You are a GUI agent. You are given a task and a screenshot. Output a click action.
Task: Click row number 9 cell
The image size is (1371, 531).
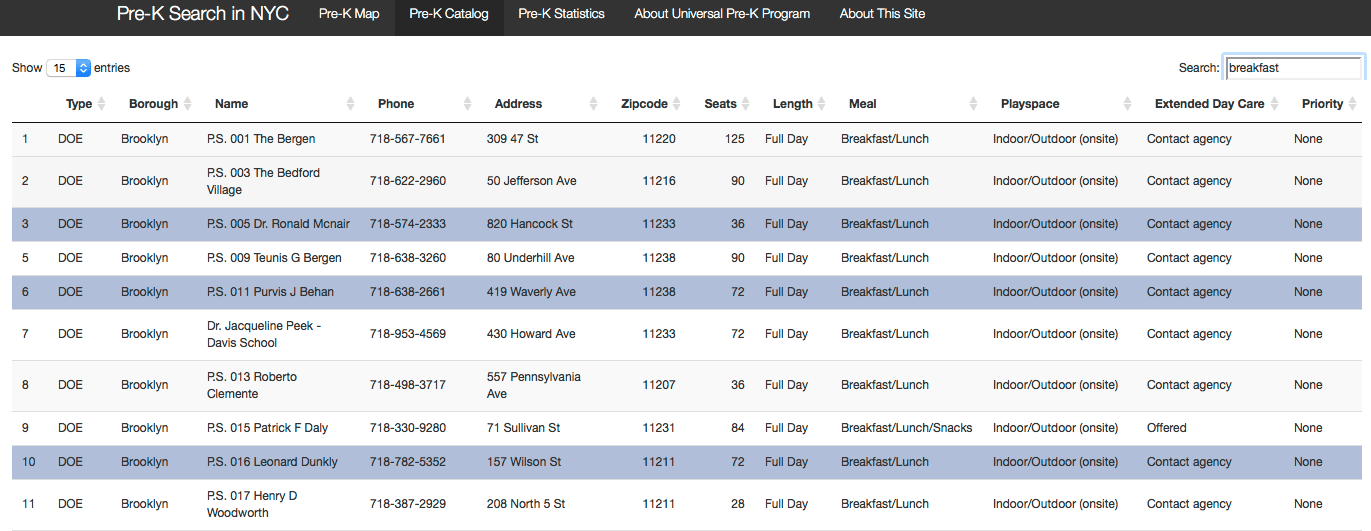coord(26,428)
